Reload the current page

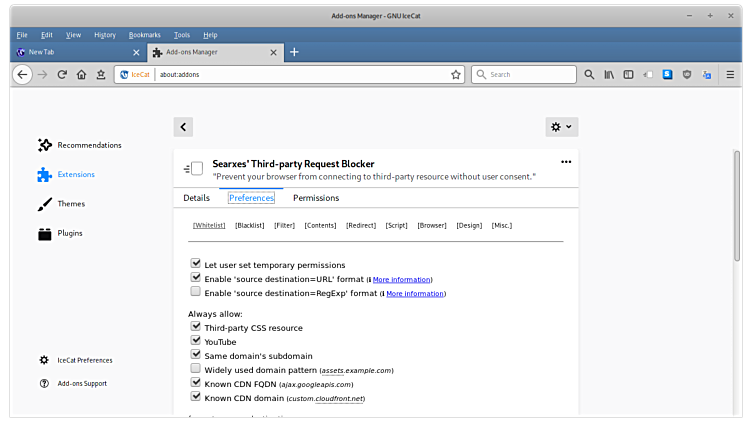pyautogui.click(x=62, y=74)
